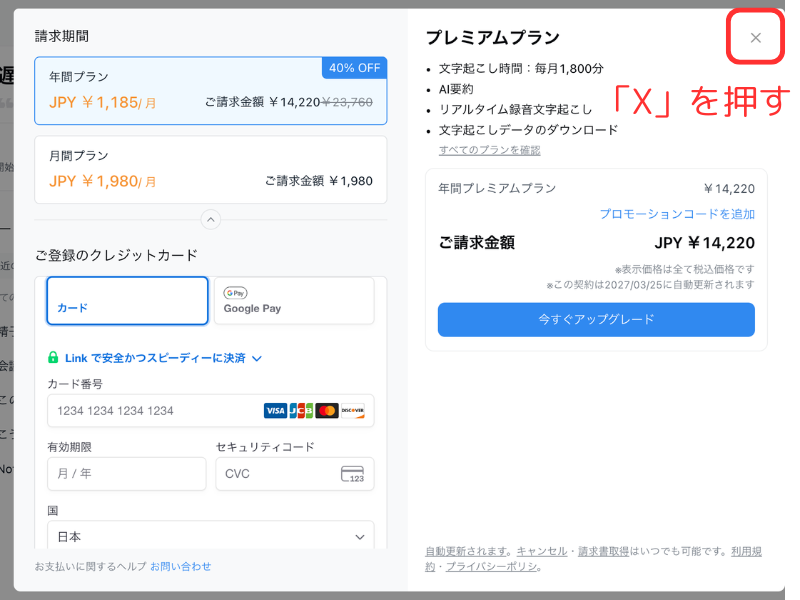Click the 有効期限 expiry date field

(126, 474)
